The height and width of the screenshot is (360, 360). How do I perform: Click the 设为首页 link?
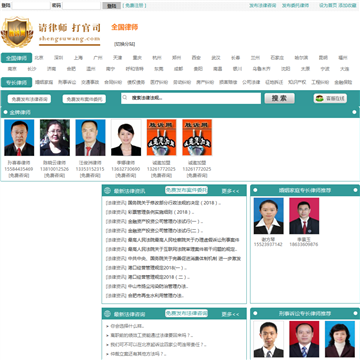tap(328, 5)
